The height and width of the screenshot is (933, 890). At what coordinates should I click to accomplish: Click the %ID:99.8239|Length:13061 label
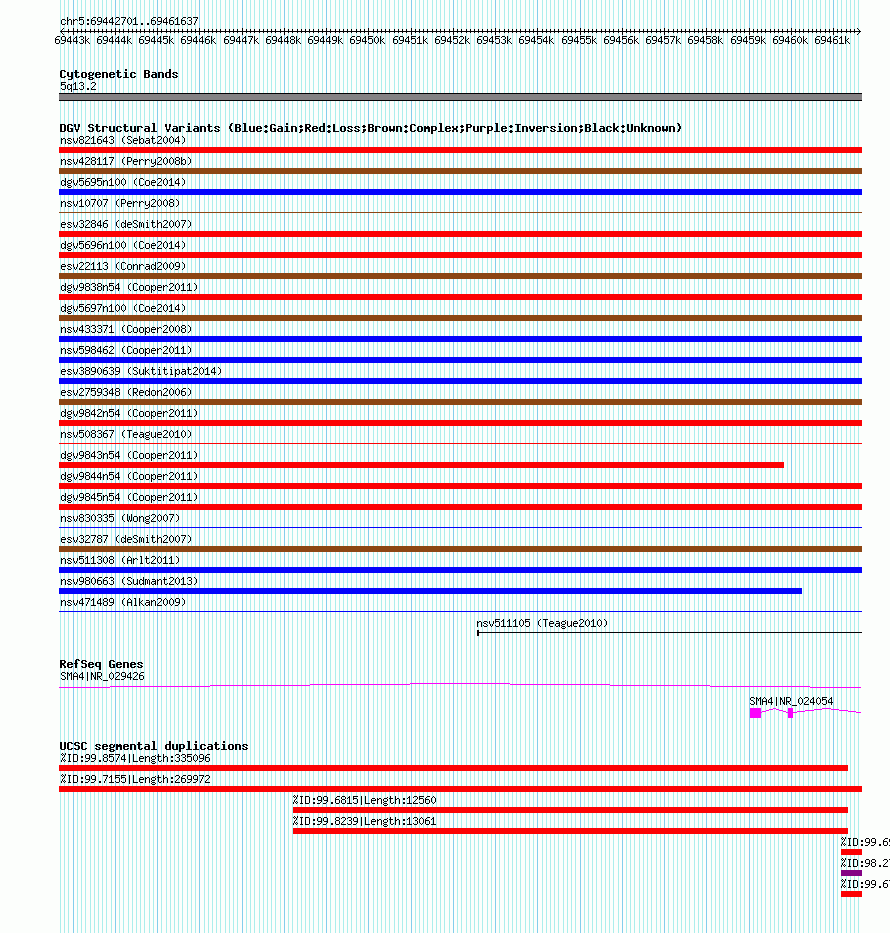(x=364, y=822)
